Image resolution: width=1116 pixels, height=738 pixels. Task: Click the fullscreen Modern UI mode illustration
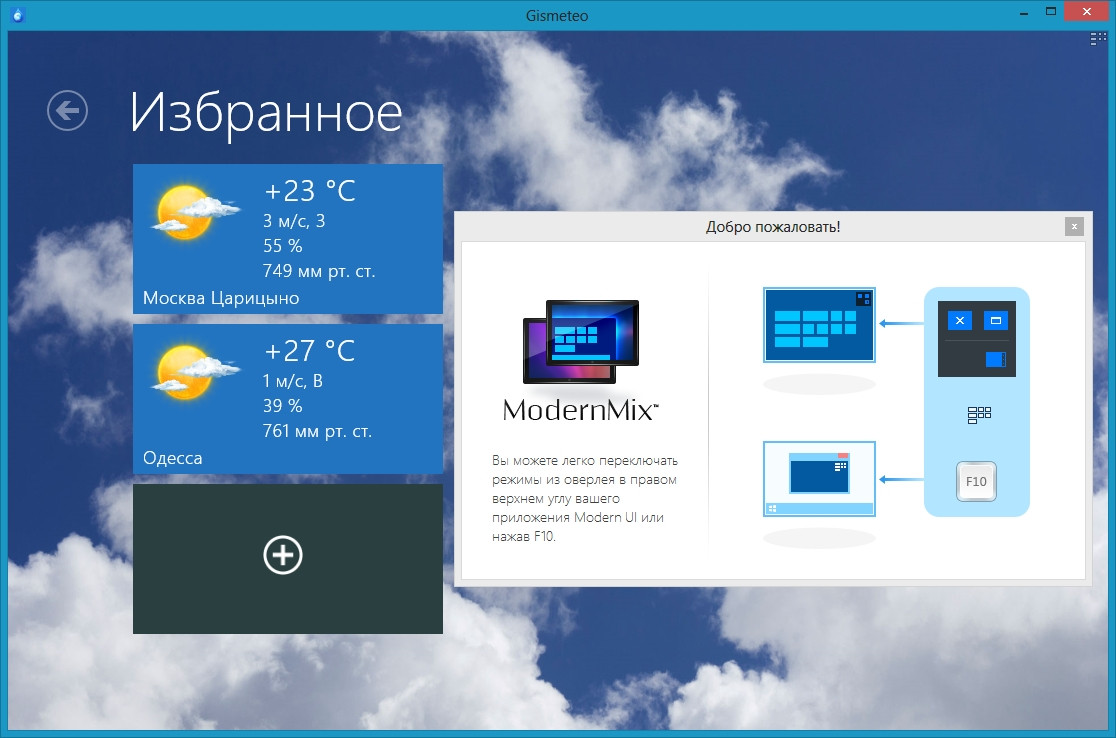(819, 325)
